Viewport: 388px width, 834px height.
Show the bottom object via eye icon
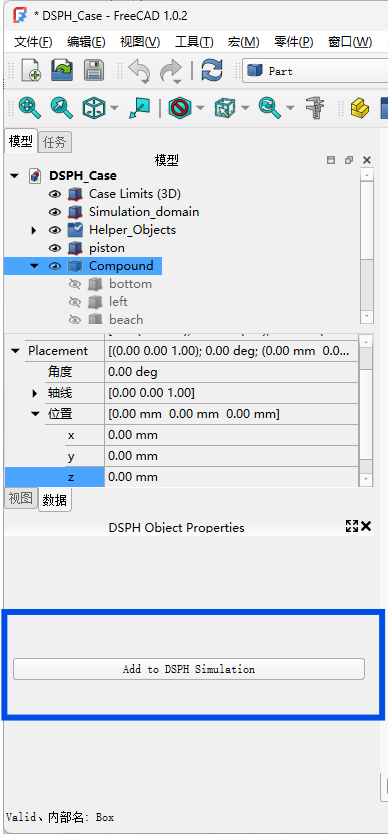tap(75, 285)
